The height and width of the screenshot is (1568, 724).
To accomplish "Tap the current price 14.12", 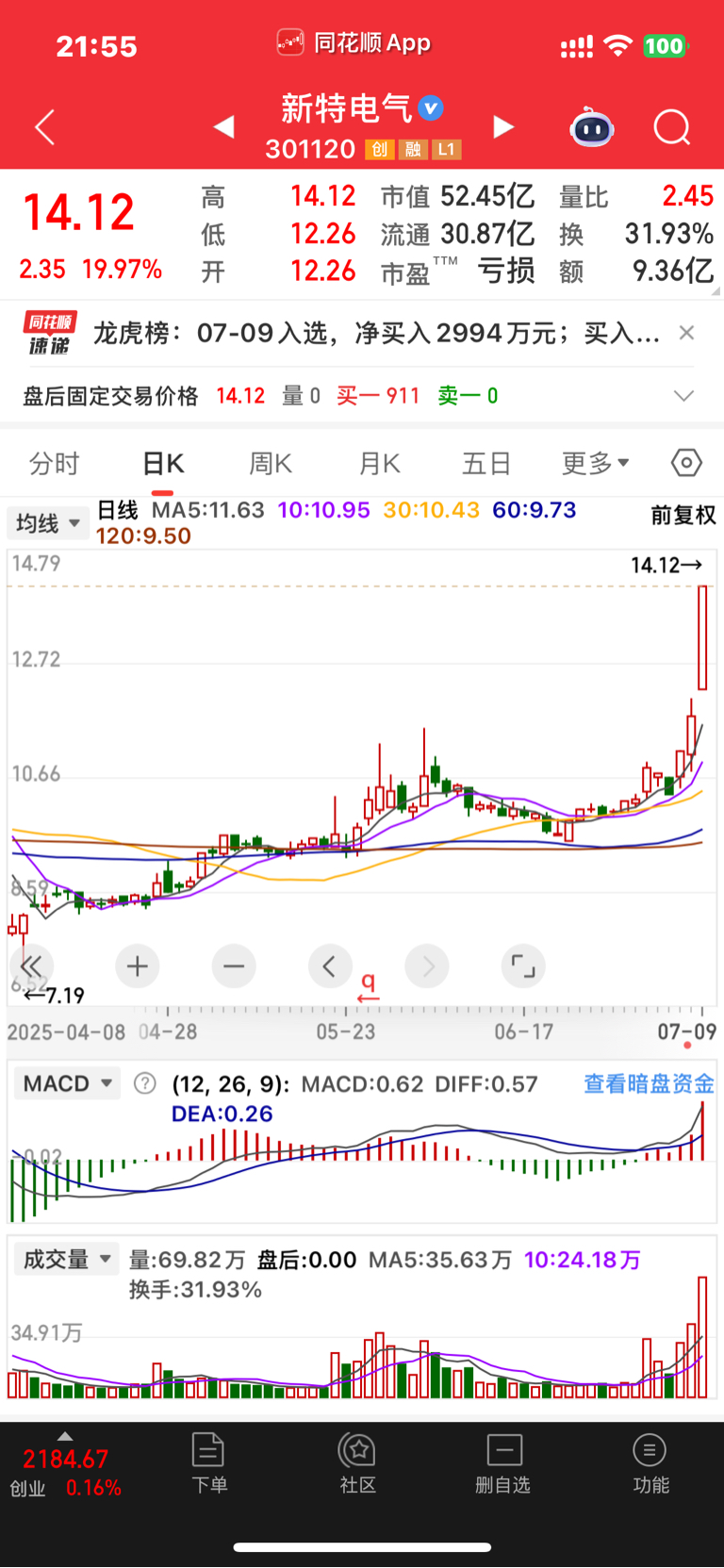I will pos(79,212).
